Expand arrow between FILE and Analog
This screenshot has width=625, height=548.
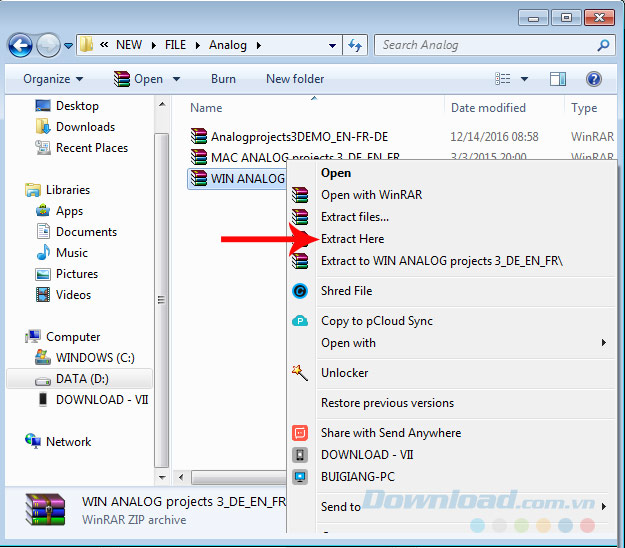[197, 45]
